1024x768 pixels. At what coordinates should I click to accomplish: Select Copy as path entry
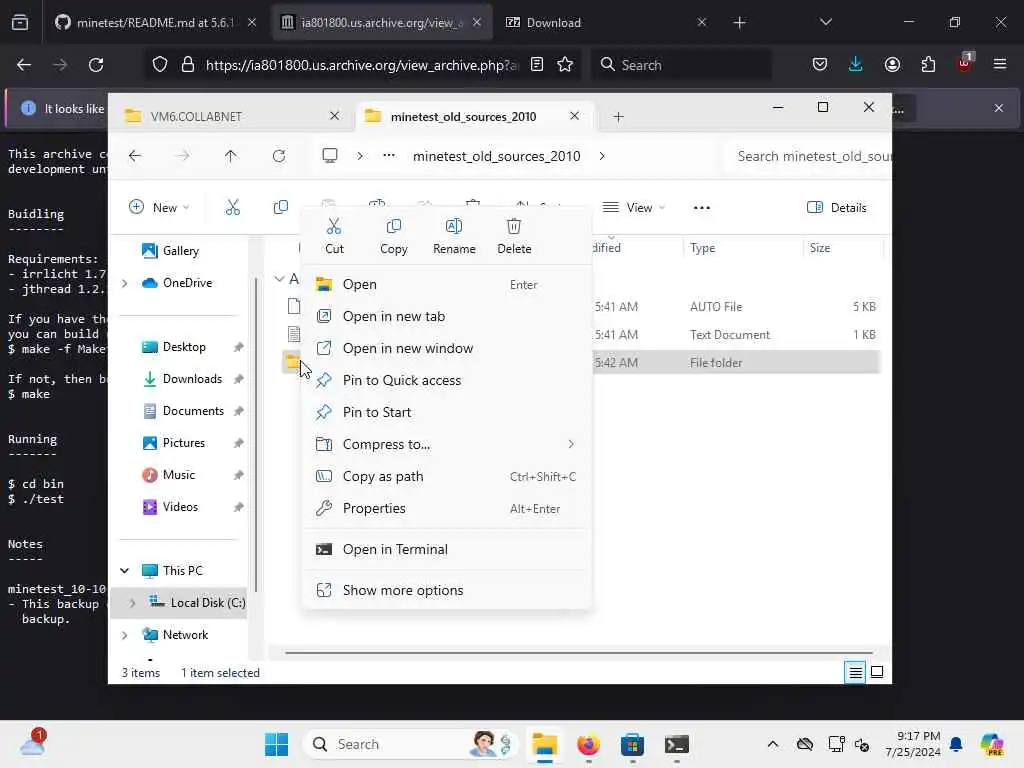pyautogui.click(x=447, y=476)
